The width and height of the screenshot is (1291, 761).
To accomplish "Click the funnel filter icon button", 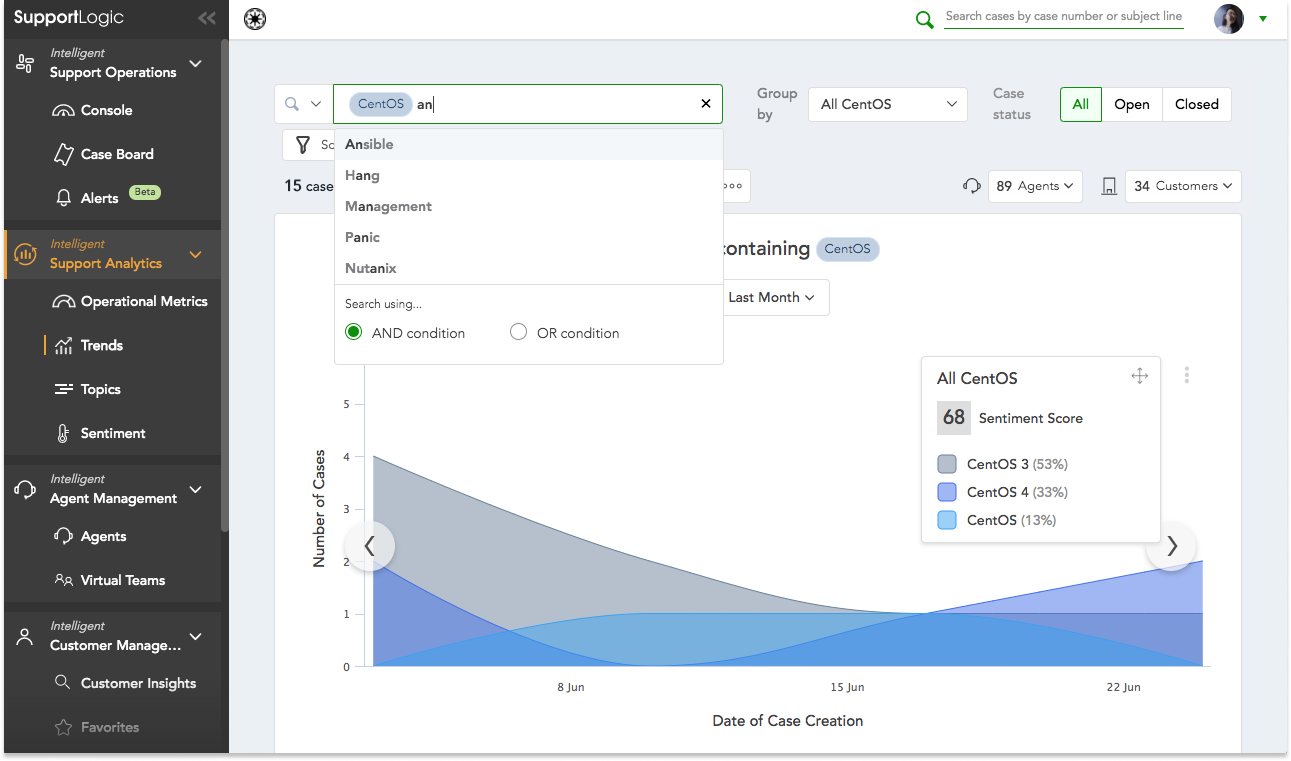I will (x=303, y=145).
